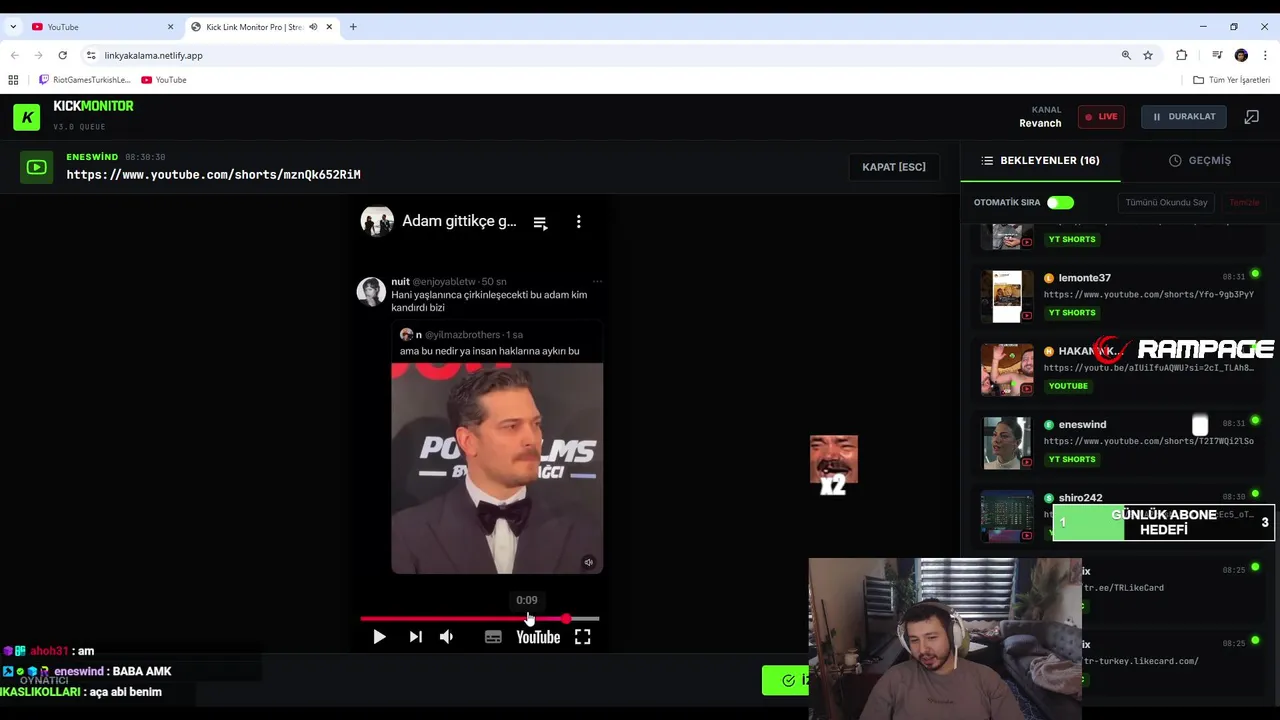Viewport: 1280px width, 720px height.
Task: Open a new browser tab
Action: point(353,27)
